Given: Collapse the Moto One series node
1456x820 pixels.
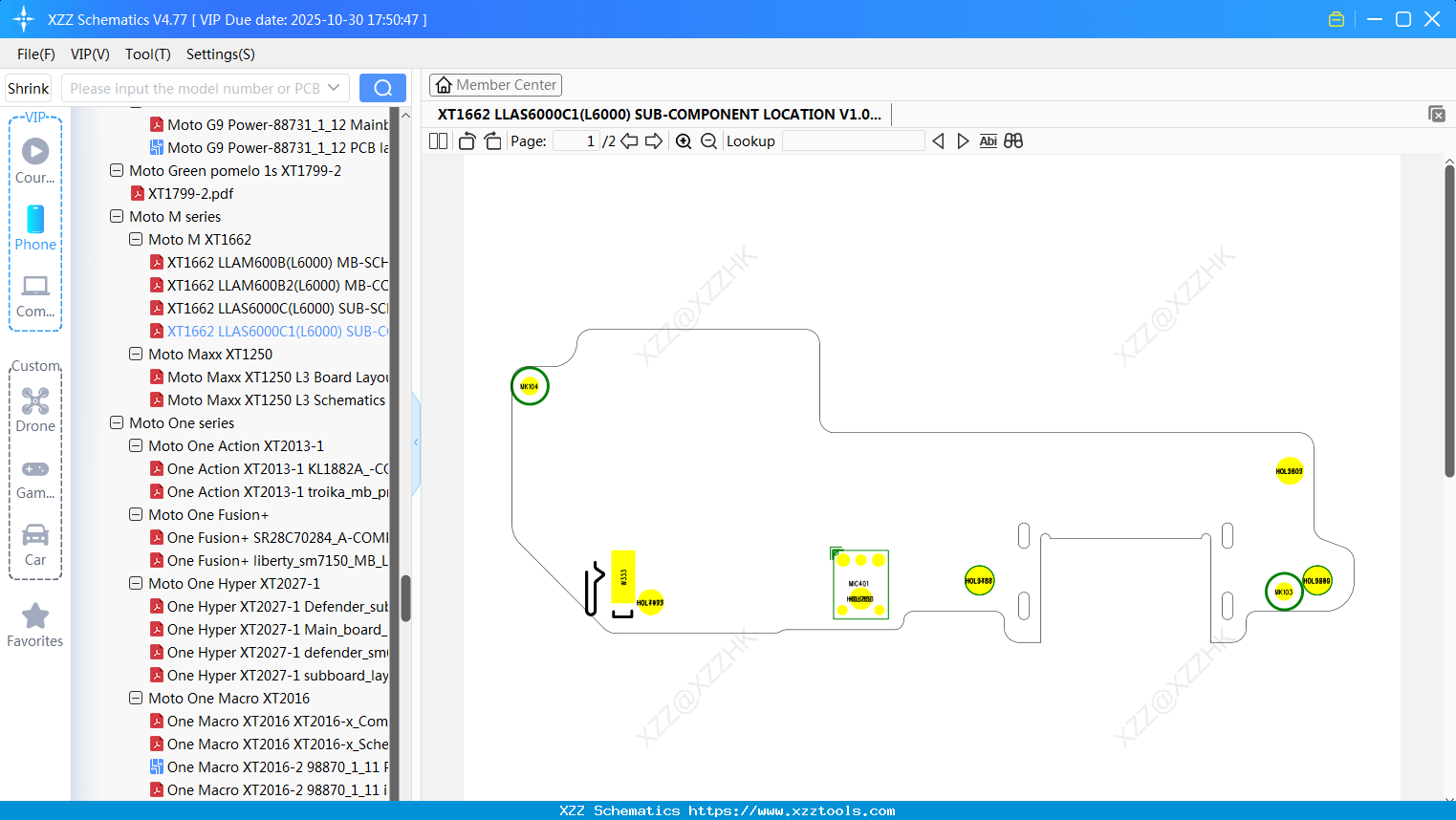Looking at the screenshot, I should click(x=117, y=422).
